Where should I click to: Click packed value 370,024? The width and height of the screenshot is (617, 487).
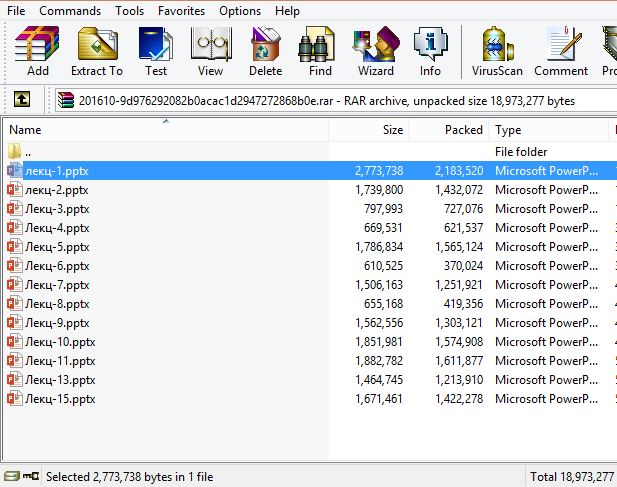[463, 266]
